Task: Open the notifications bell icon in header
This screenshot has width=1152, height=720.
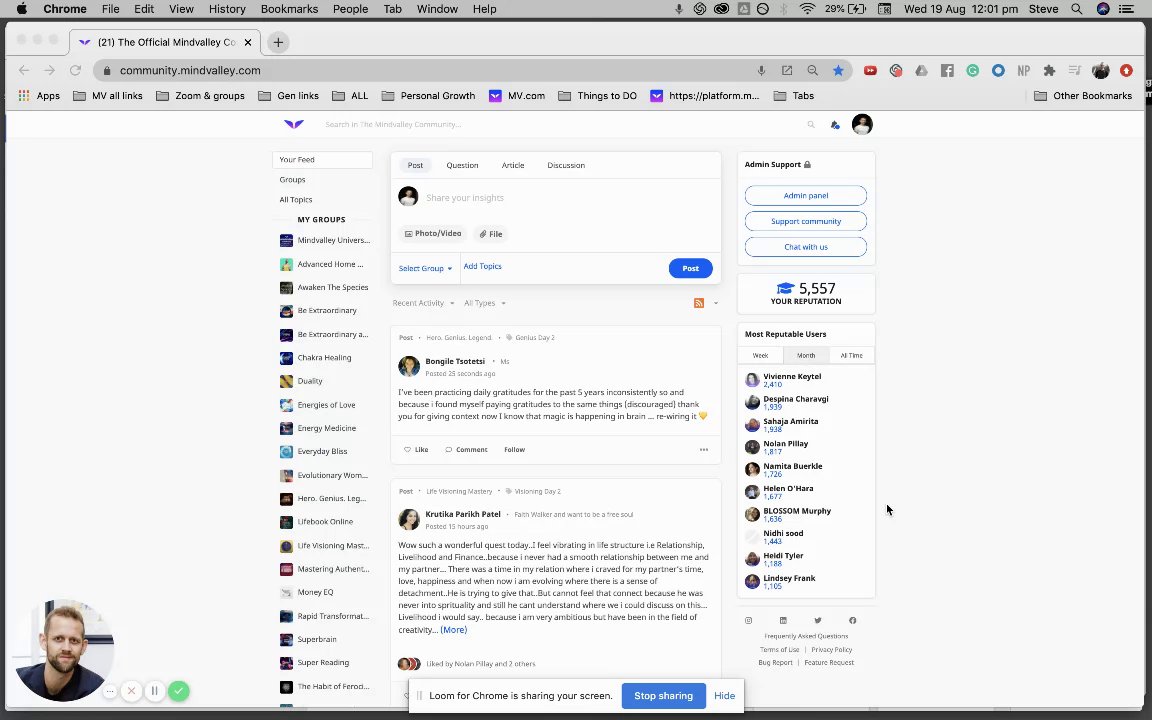Action: click(835, 125)
